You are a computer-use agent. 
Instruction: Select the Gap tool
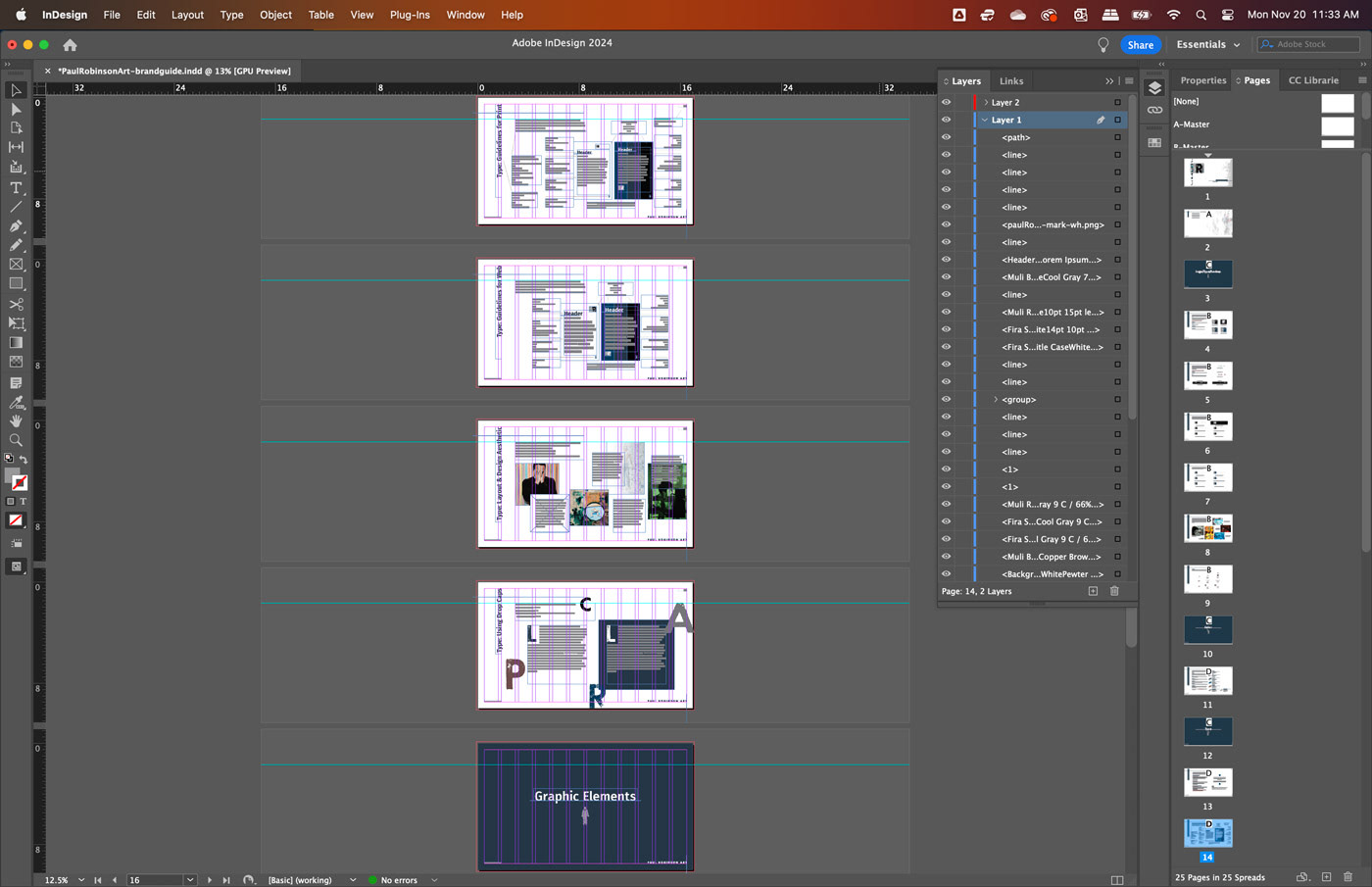pos(16,147)
